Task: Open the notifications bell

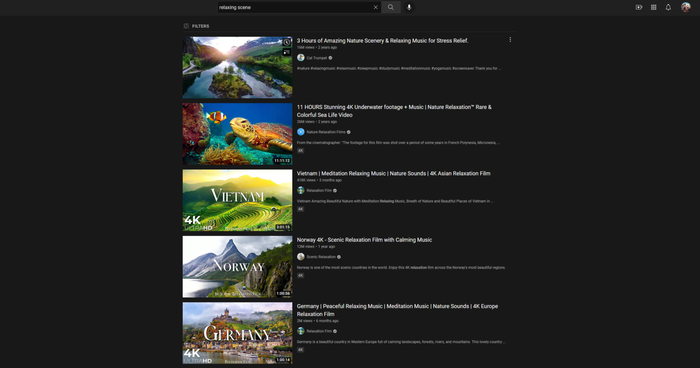Action: tap(668, 7)
